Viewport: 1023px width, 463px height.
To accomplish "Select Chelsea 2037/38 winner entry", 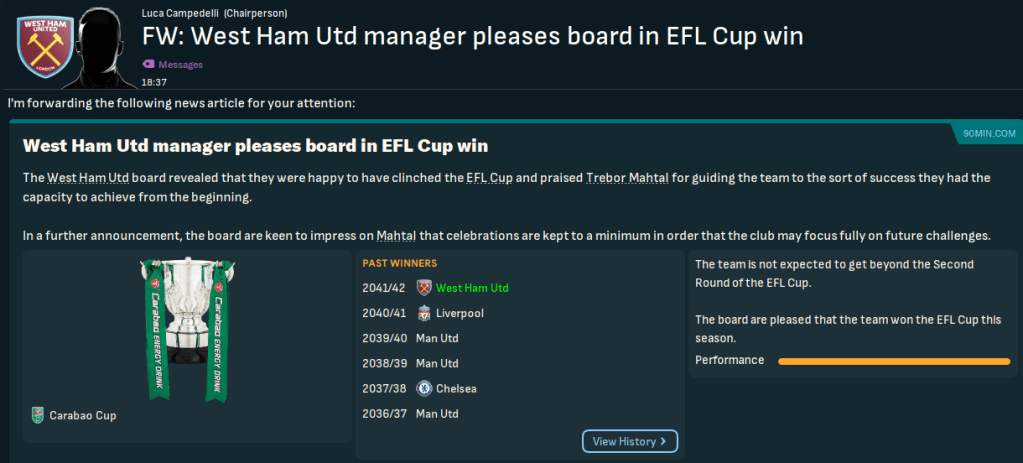I will coord(456,388).
